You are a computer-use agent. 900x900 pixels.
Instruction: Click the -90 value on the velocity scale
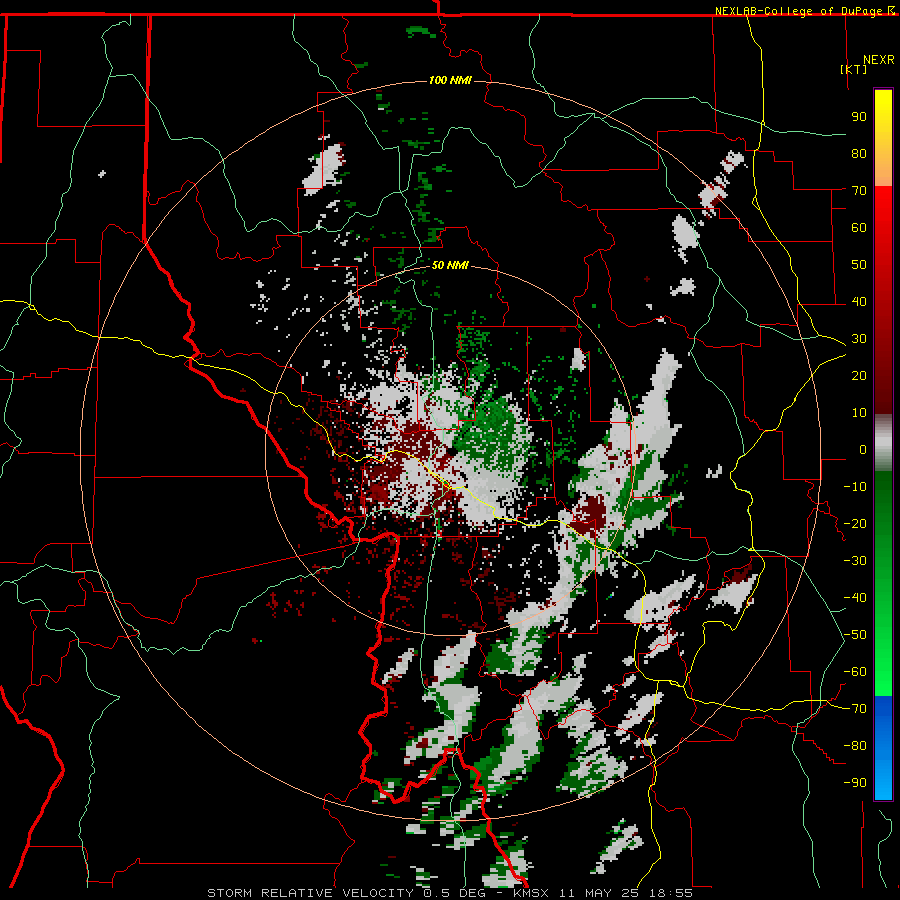[x=855, y=783]
